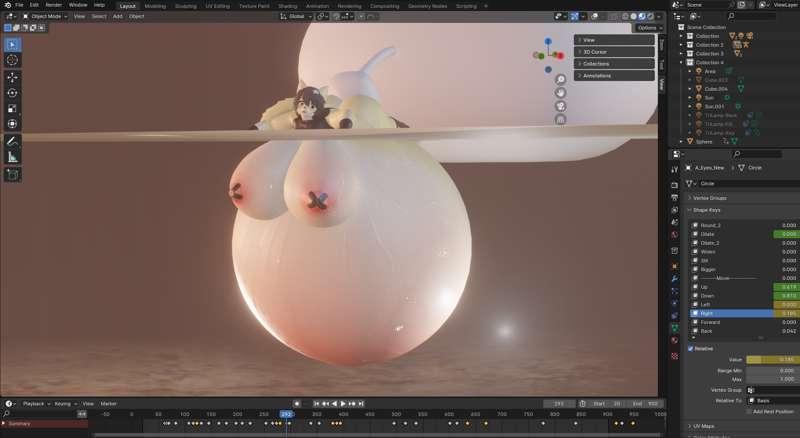Viewport: 800px width, 438px height.
Task: Click the set selection mode icon
Action: [x=8, y=28]
